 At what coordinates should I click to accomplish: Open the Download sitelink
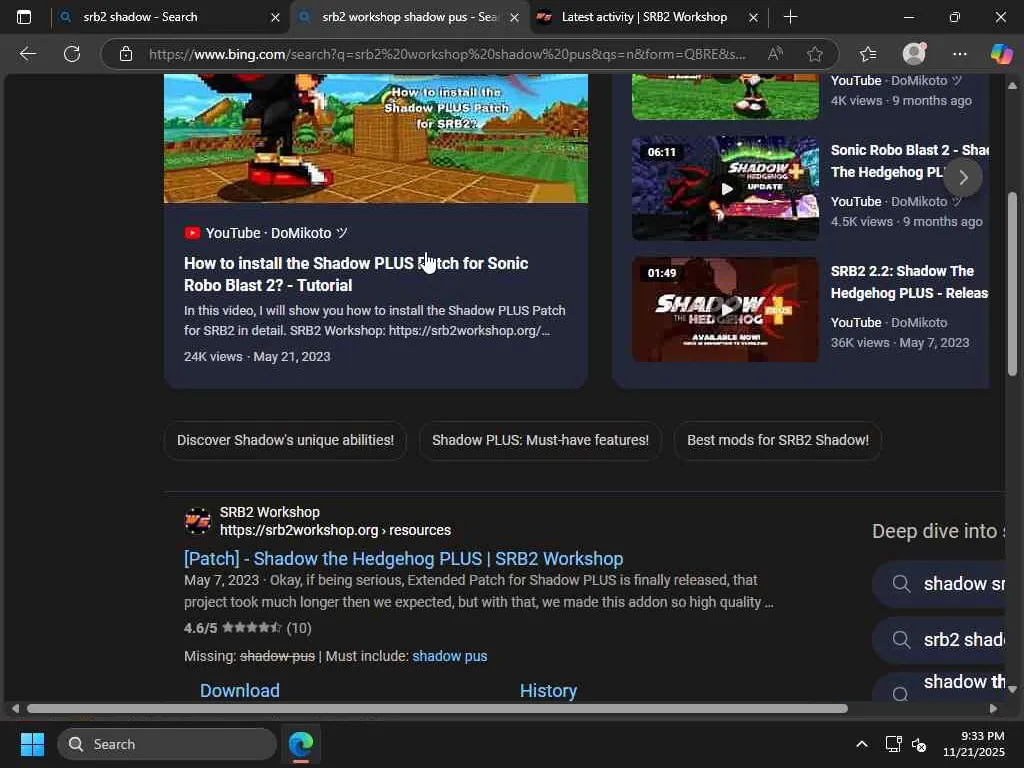(x=240, y=691)
